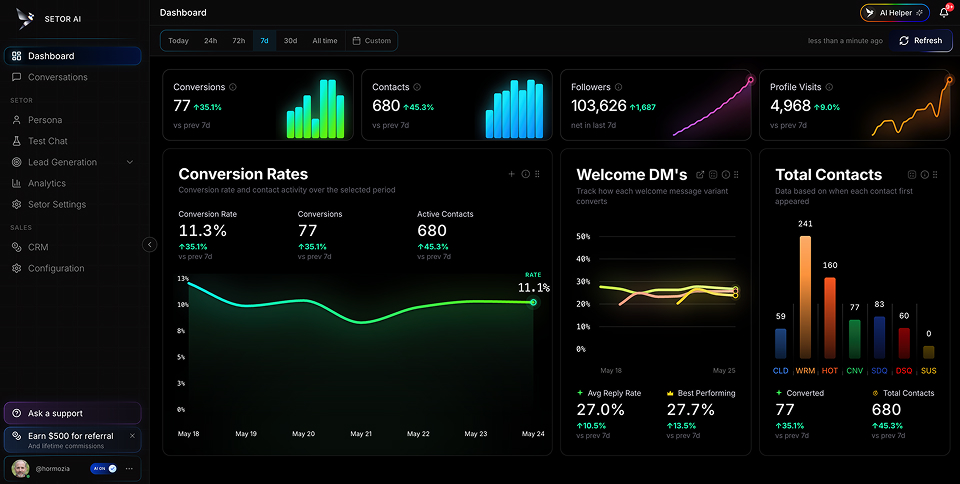Click the HOT bar showing 160
Image resolution: width=960 pixels, height=484 pixels.
(x=830, y=318)
